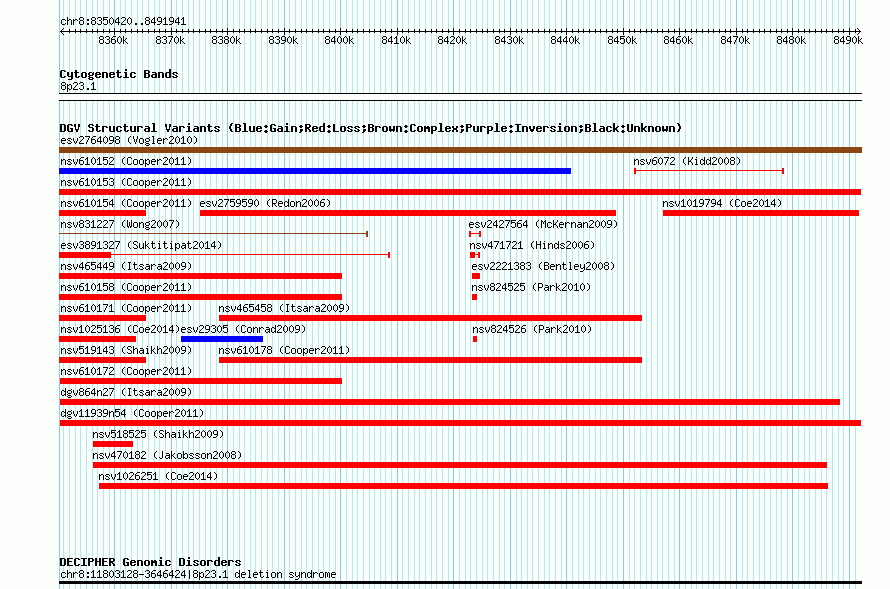Click the 8p23.1 cytogenetic band label
This screenshot has width=890, height=589.
(78, 86)
